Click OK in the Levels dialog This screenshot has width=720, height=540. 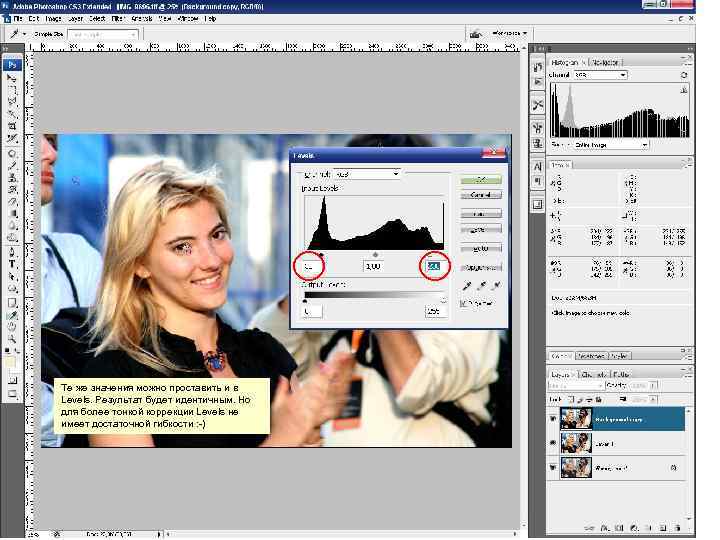click(x=481, y=180)
